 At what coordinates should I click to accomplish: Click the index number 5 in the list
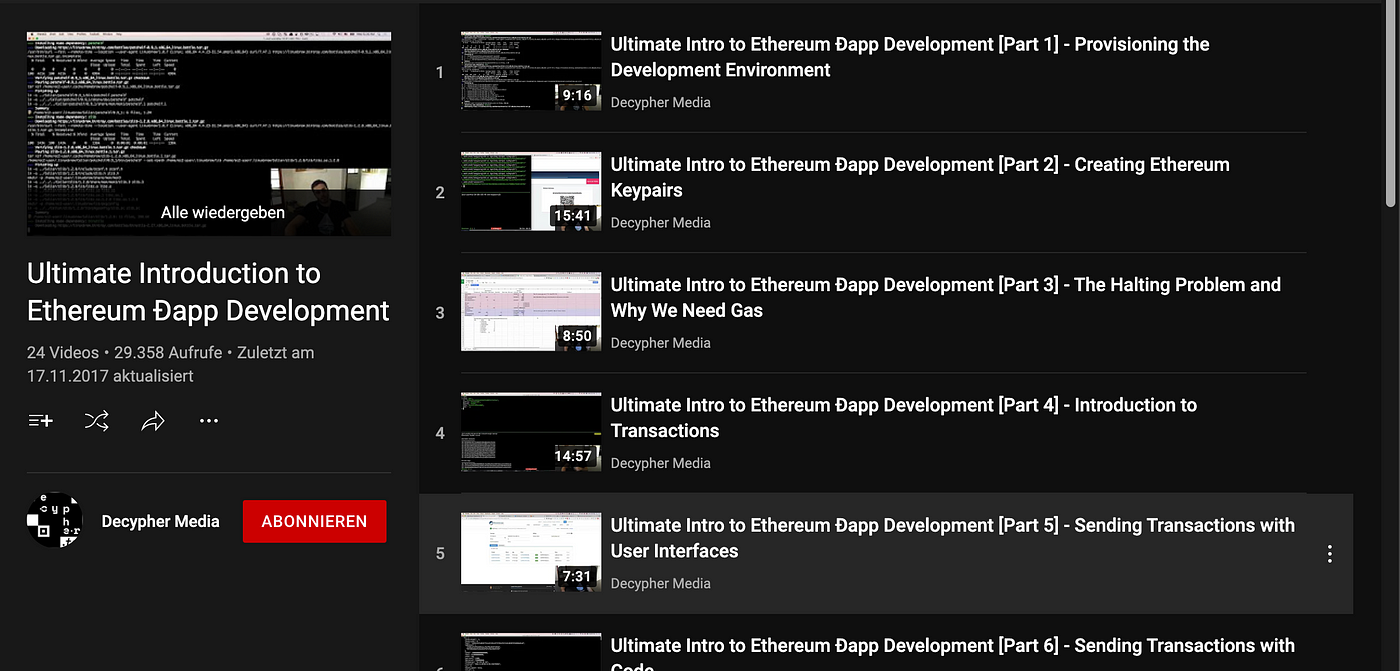[440, 553]
